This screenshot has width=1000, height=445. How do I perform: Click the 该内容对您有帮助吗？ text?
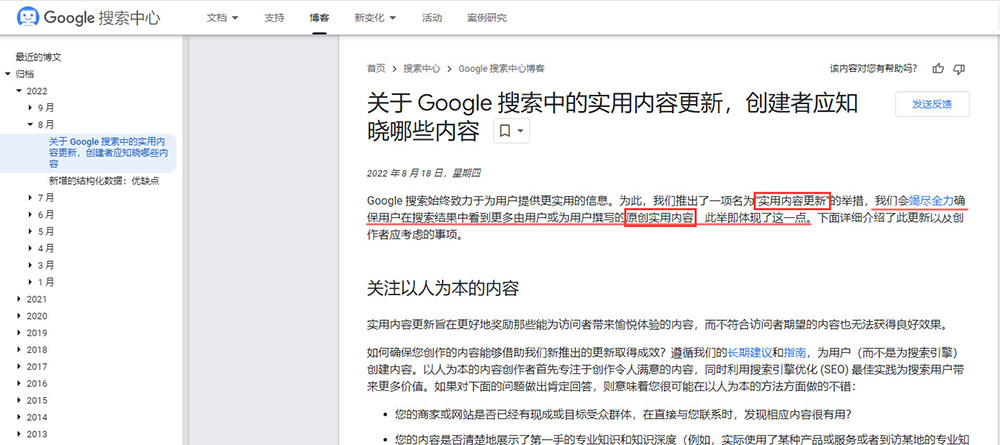[874, 69]
